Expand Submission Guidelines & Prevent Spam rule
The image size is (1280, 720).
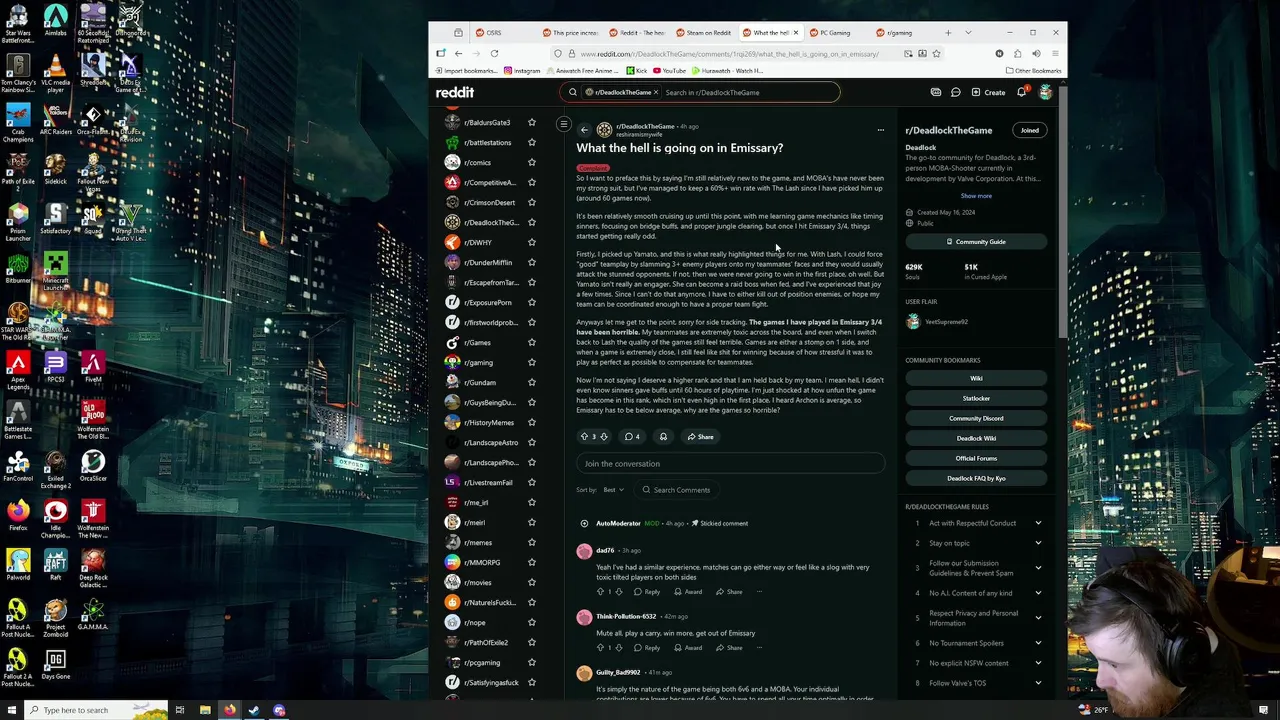pos(1038,568)
